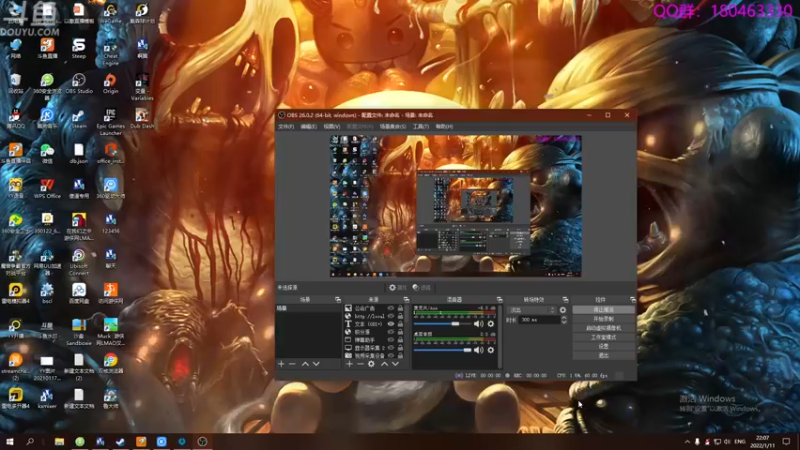Open WPS Office desktop shortcut

[47, 188]
